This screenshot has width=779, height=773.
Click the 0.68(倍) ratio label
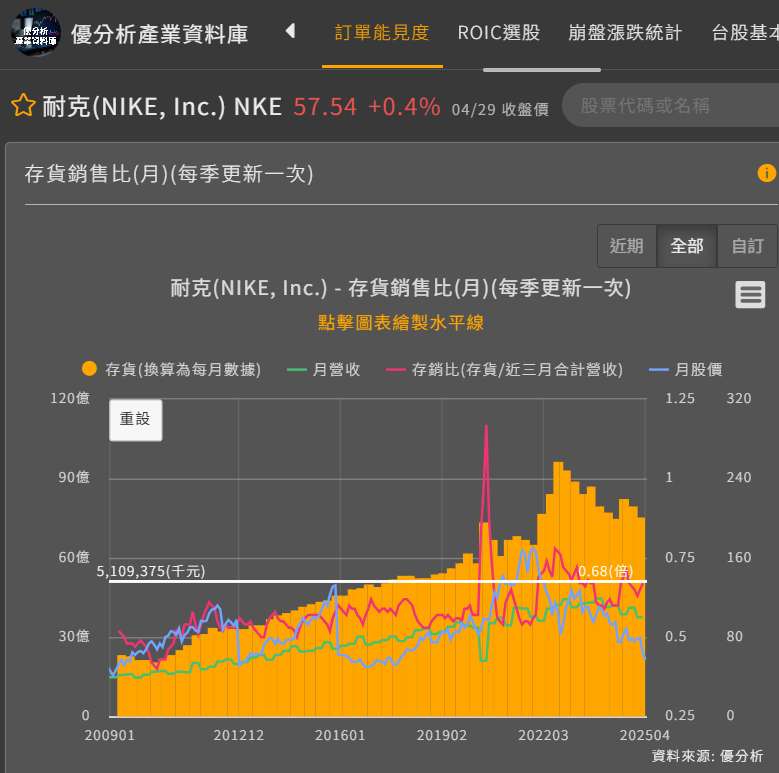pyautogui.click(x=605, y=571)
